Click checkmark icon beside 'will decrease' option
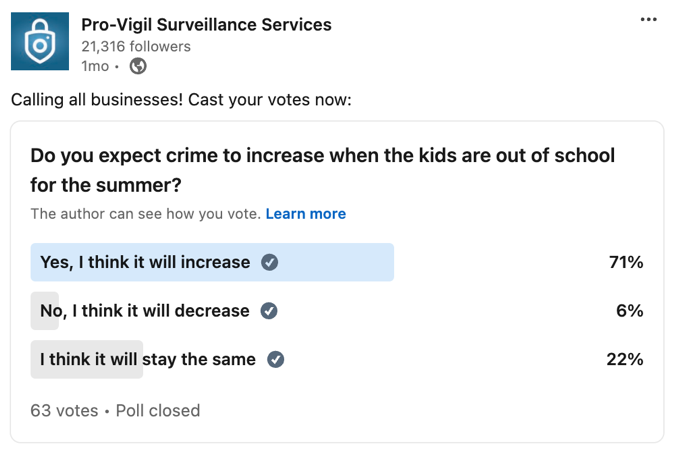 click(269, 311)
